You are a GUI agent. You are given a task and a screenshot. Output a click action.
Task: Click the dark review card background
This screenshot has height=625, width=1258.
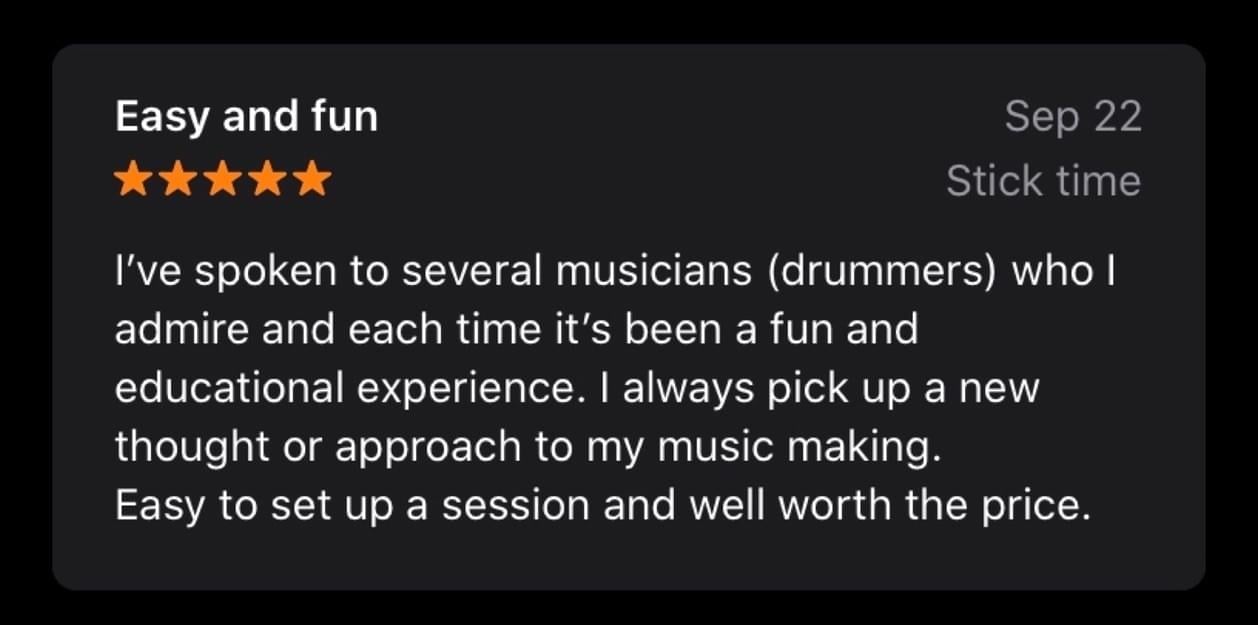pyautogui.click(x=629, y=560)
